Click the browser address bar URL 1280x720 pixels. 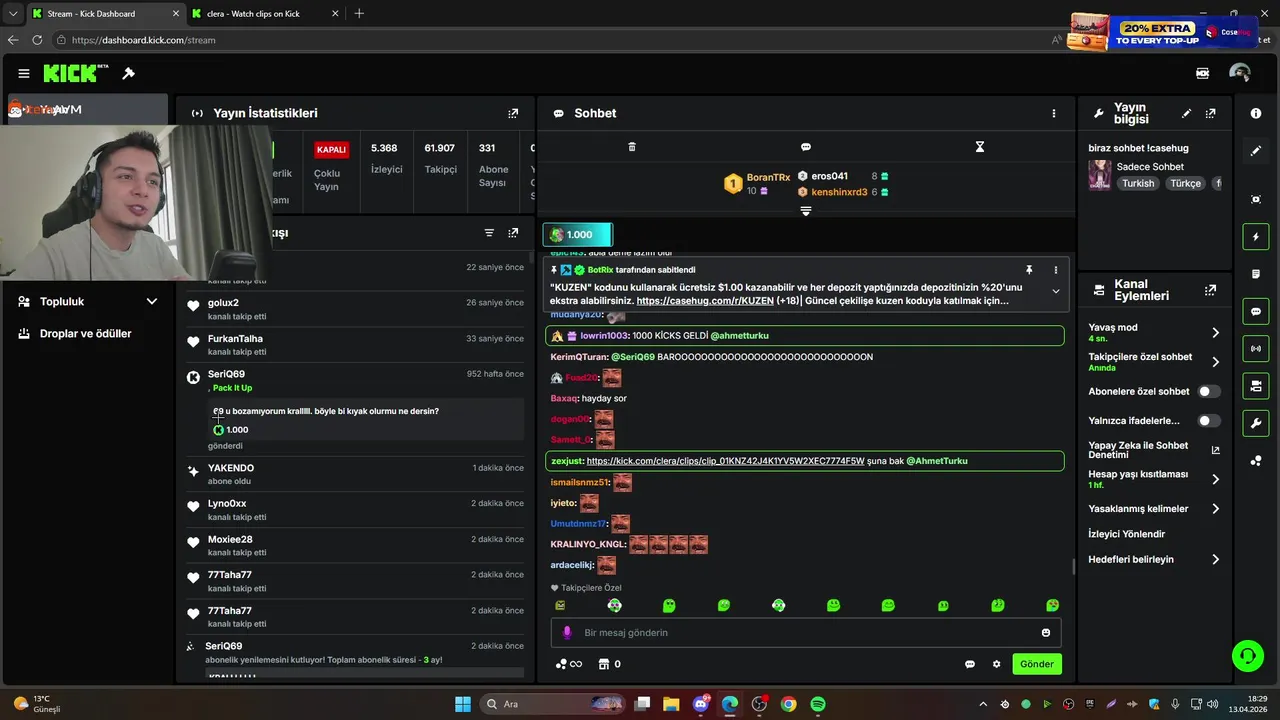pos(144,40)
